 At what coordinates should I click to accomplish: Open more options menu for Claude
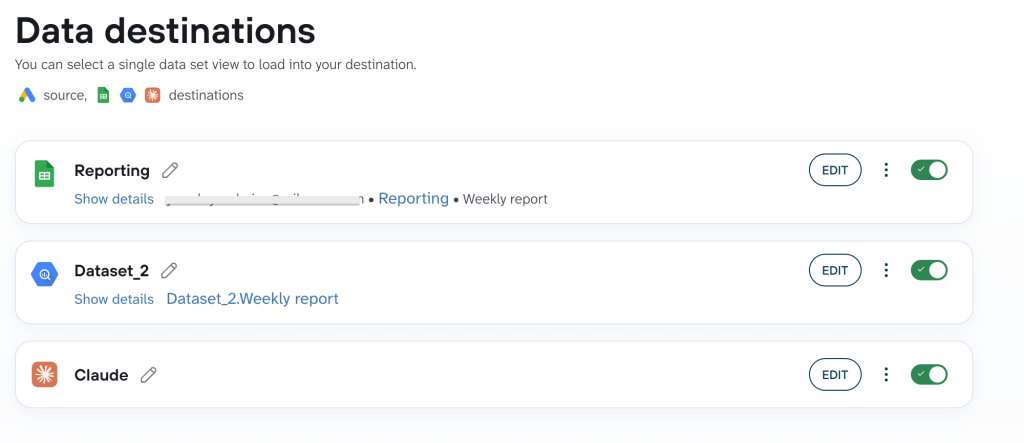pyautogui.click(x=886, y=374)
